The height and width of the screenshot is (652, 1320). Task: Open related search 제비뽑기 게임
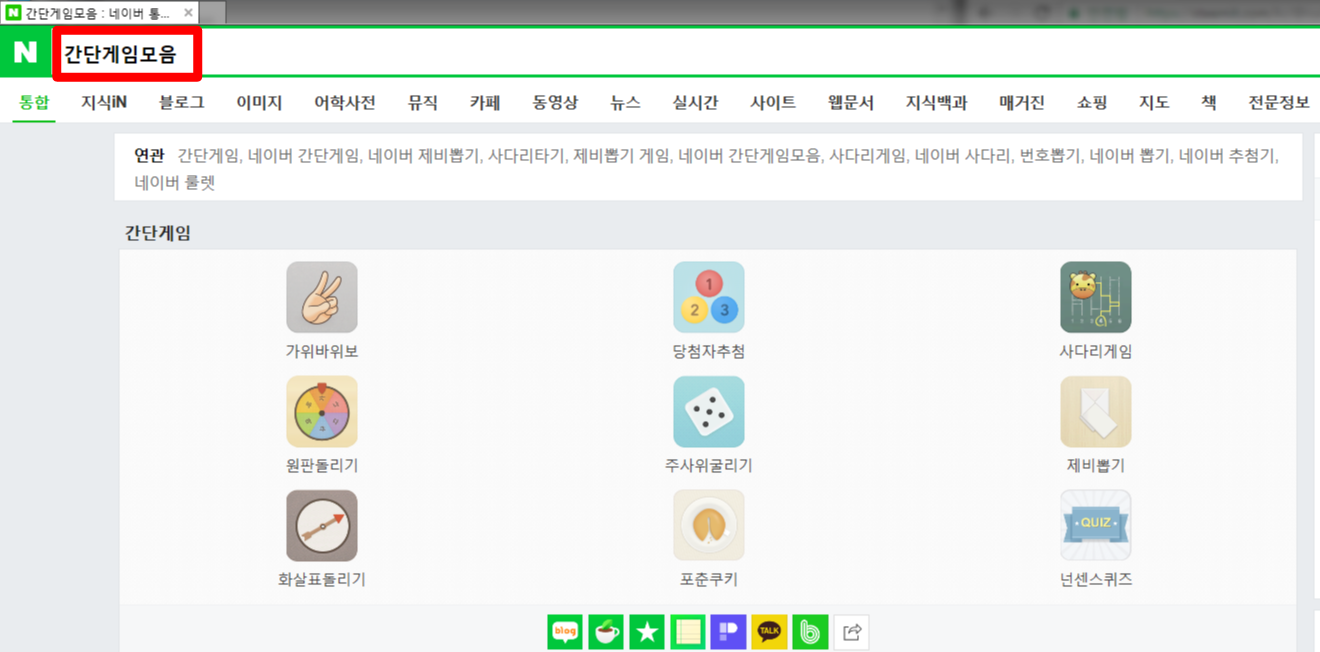click(x=621, y=156)
